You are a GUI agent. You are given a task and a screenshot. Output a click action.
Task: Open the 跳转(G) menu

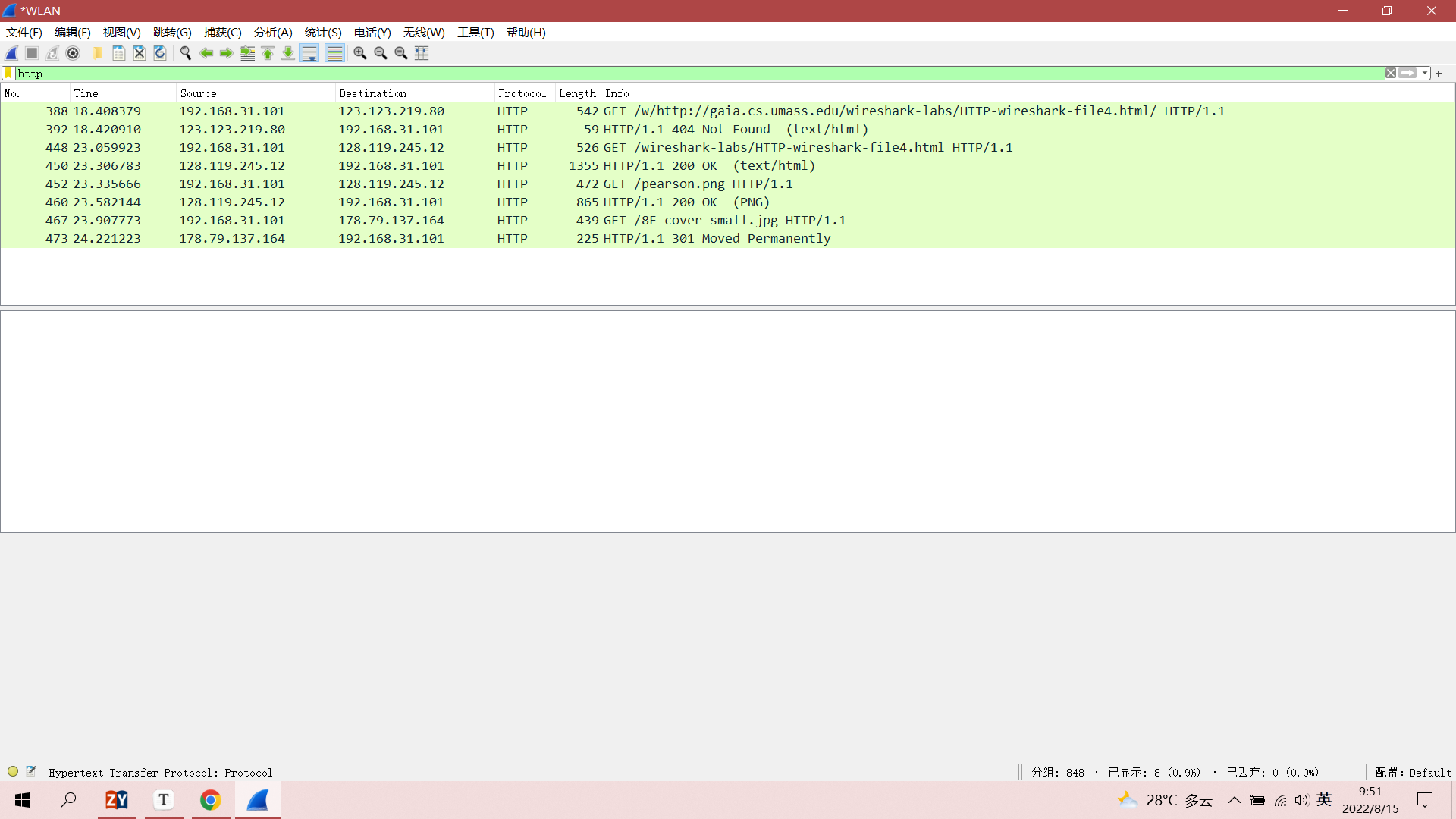tap(172, 33)
